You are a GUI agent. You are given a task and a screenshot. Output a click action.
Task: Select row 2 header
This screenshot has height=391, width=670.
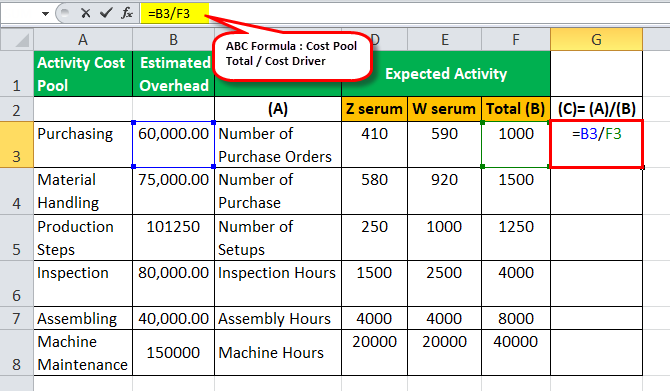click(x=17, y=109)
